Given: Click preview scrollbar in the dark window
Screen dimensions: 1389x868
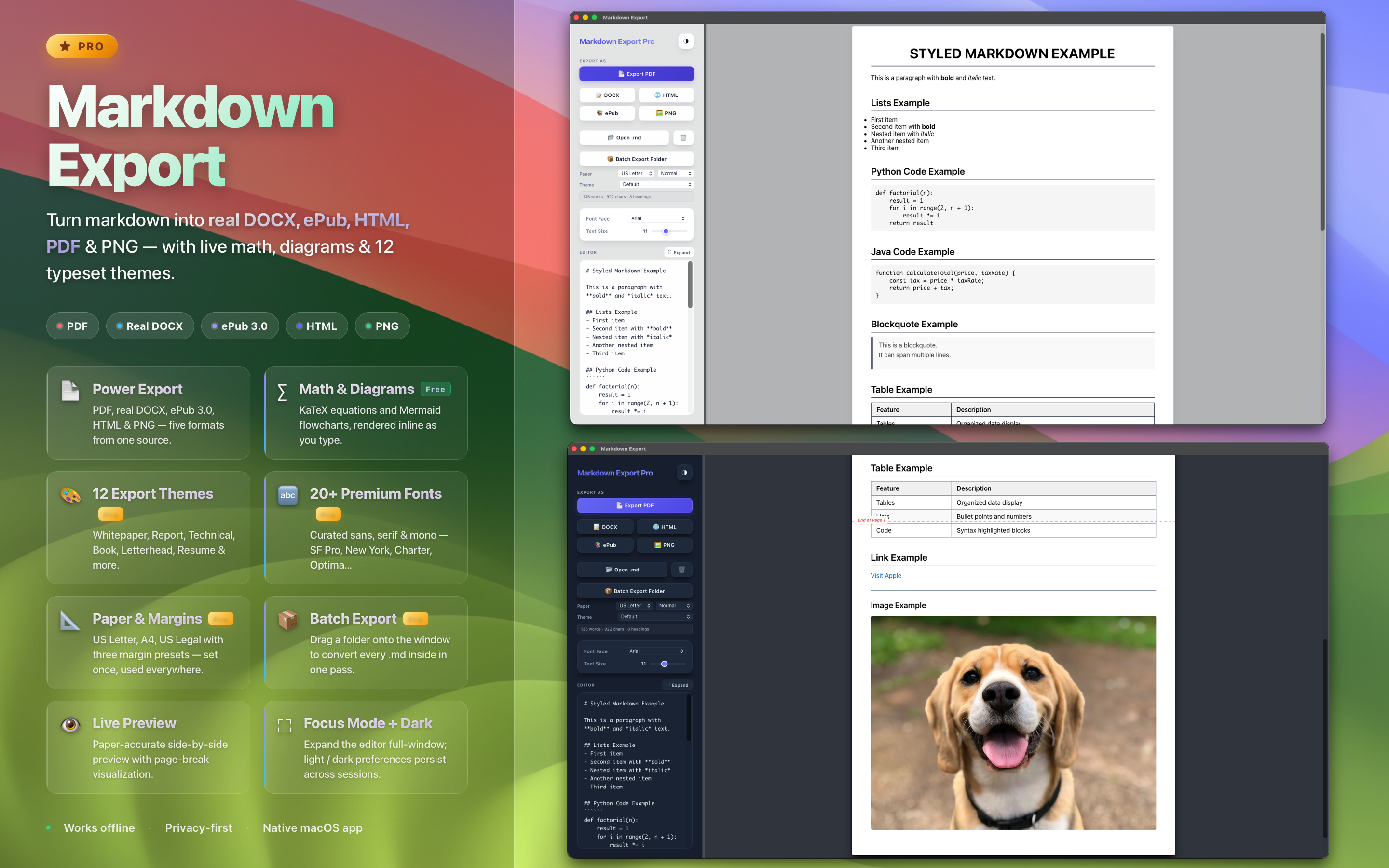Looking at the screenshot, I should click(x=1325, y=738).
